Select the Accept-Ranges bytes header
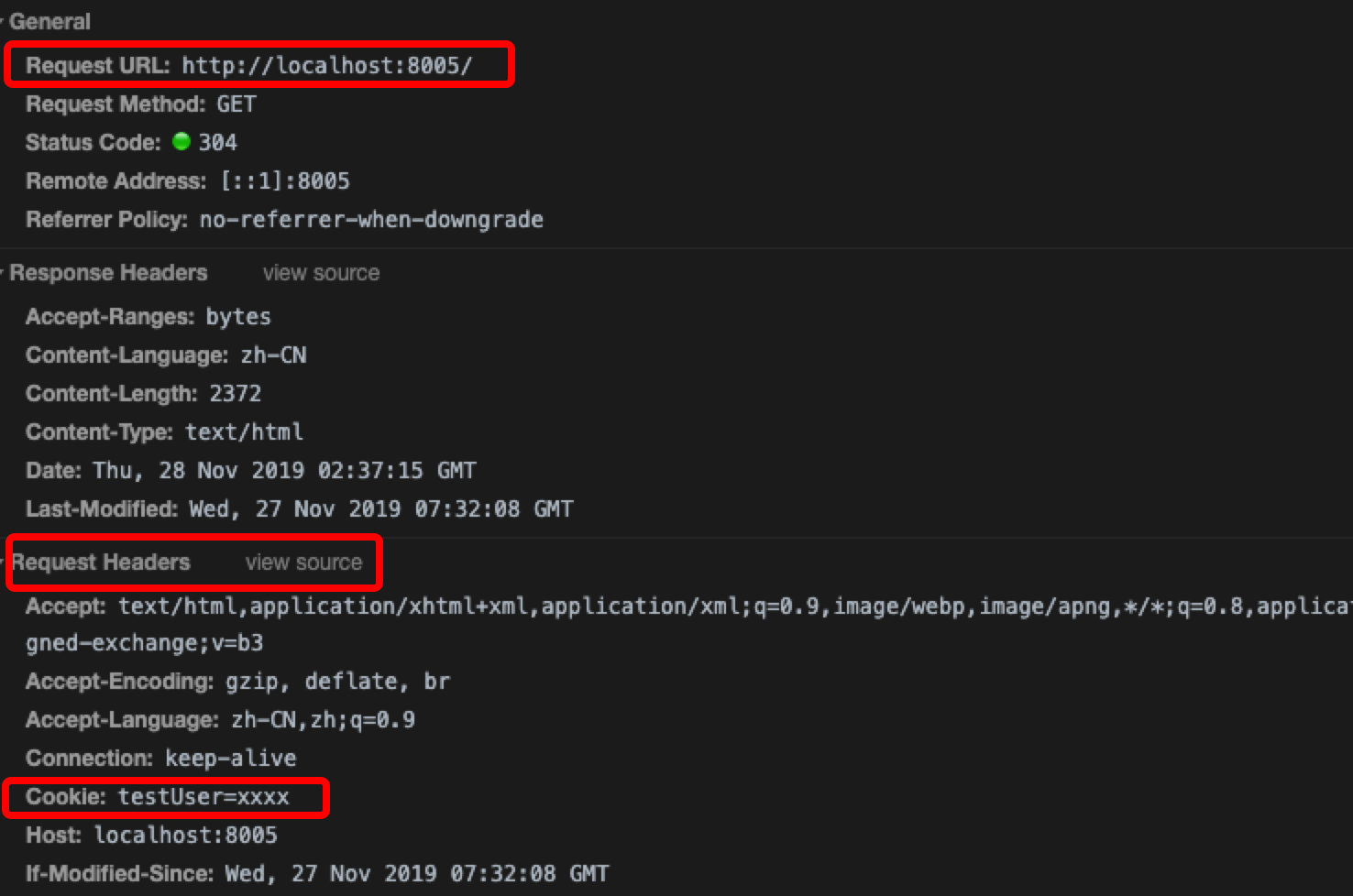This screenshot has width=1353, height=896. pyautogui.click(x=148, y=317)
